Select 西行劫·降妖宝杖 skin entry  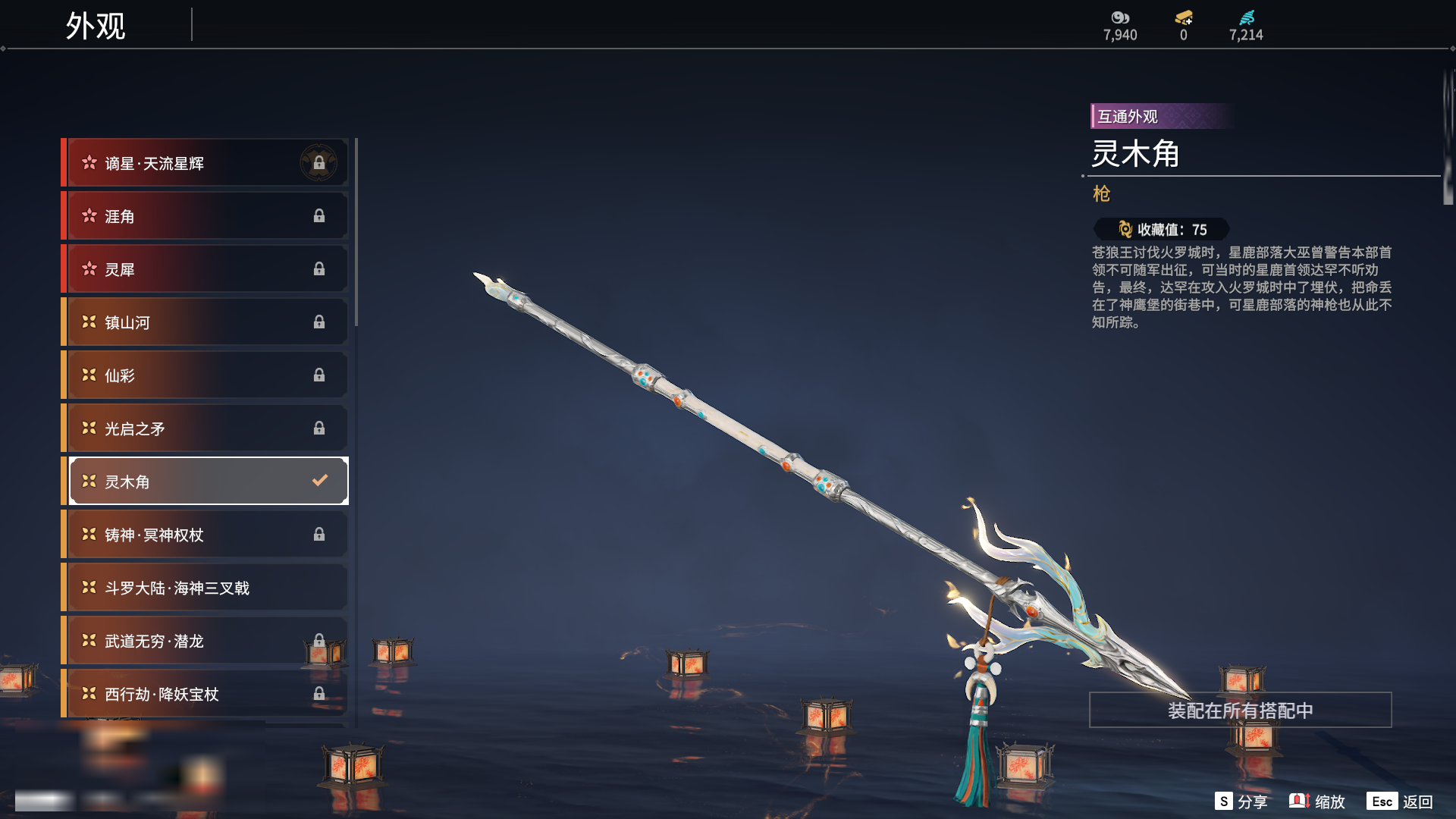pyautogui.click(x=205, y=694)
